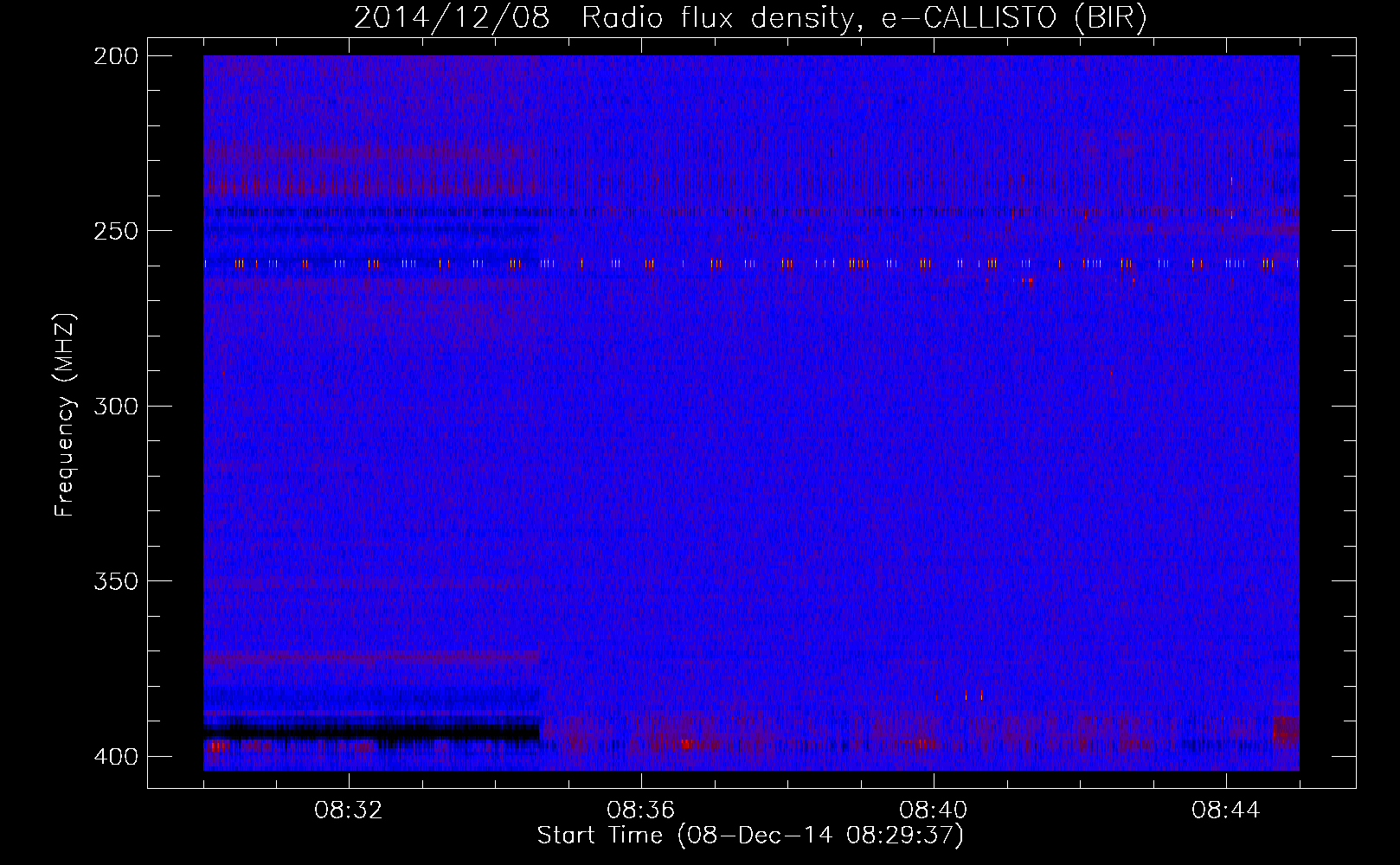The width and height of the screenshot is (1400, 865).
Task: Click the 200 frequency tick label
Action: point(115,56)
